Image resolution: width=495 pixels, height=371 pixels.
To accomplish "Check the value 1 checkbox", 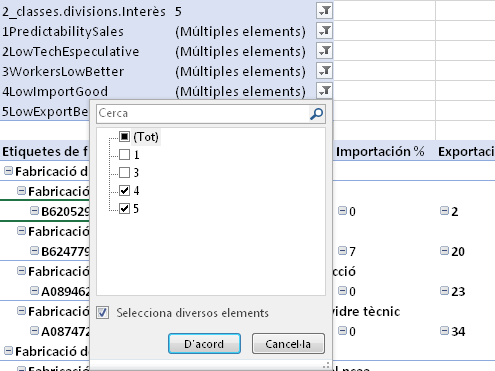I will (124, 155).
